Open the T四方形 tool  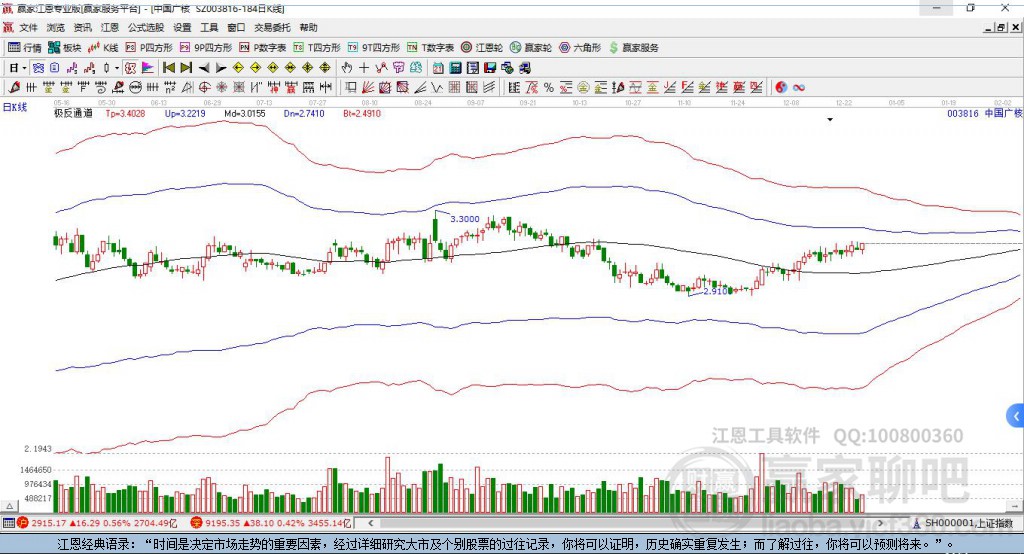coord(317,48)
